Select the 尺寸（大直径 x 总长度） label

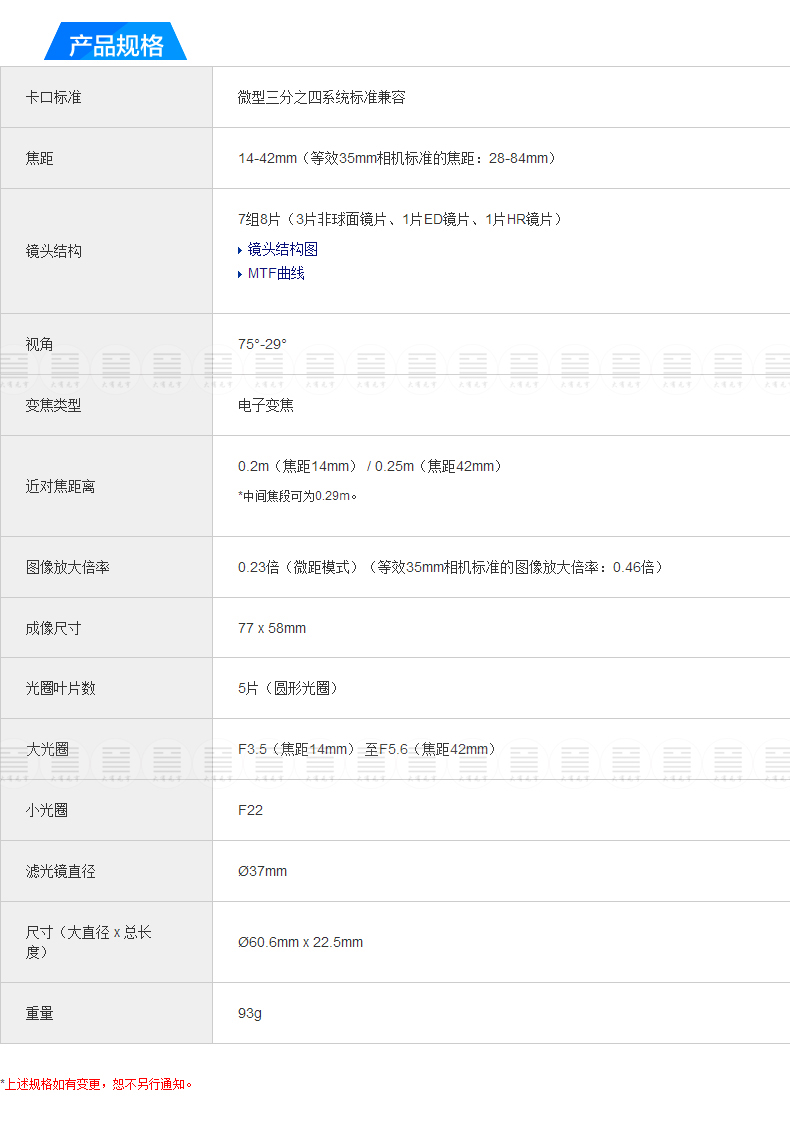coord(88,942)
